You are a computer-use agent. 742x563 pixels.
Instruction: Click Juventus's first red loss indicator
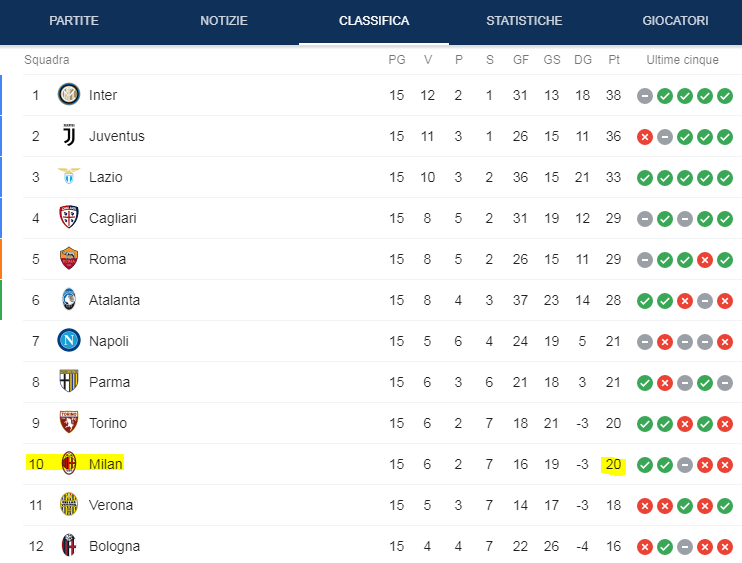[645, 136]
